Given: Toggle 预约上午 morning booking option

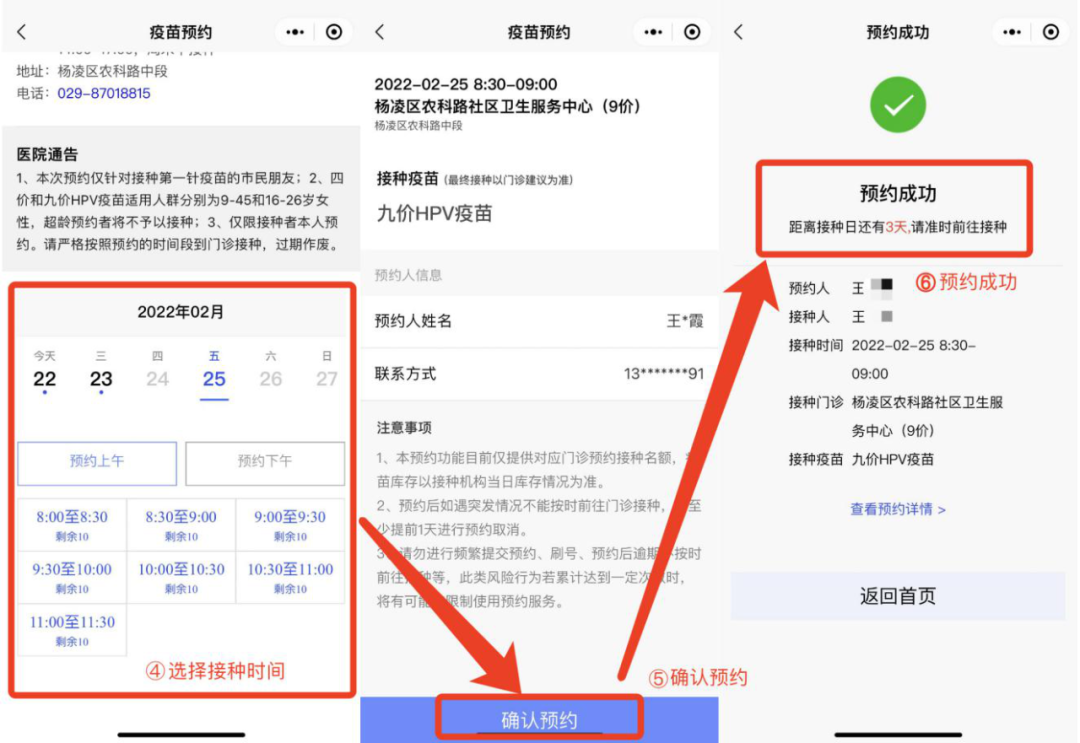Looking at the screenshot, I should click(96, 463).
